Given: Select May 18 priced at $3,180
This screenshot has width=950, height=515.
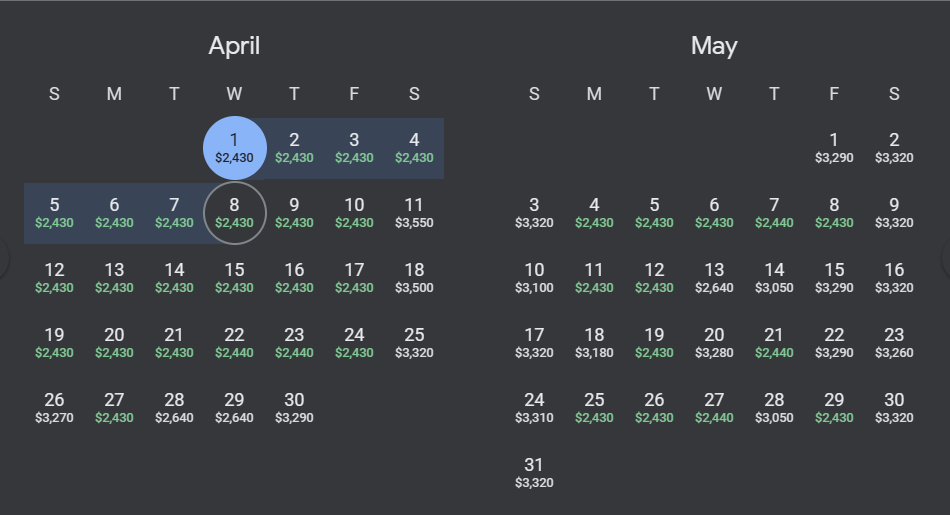Looking at the screenshot, I should pyautogui.click(x=594, y=343).
